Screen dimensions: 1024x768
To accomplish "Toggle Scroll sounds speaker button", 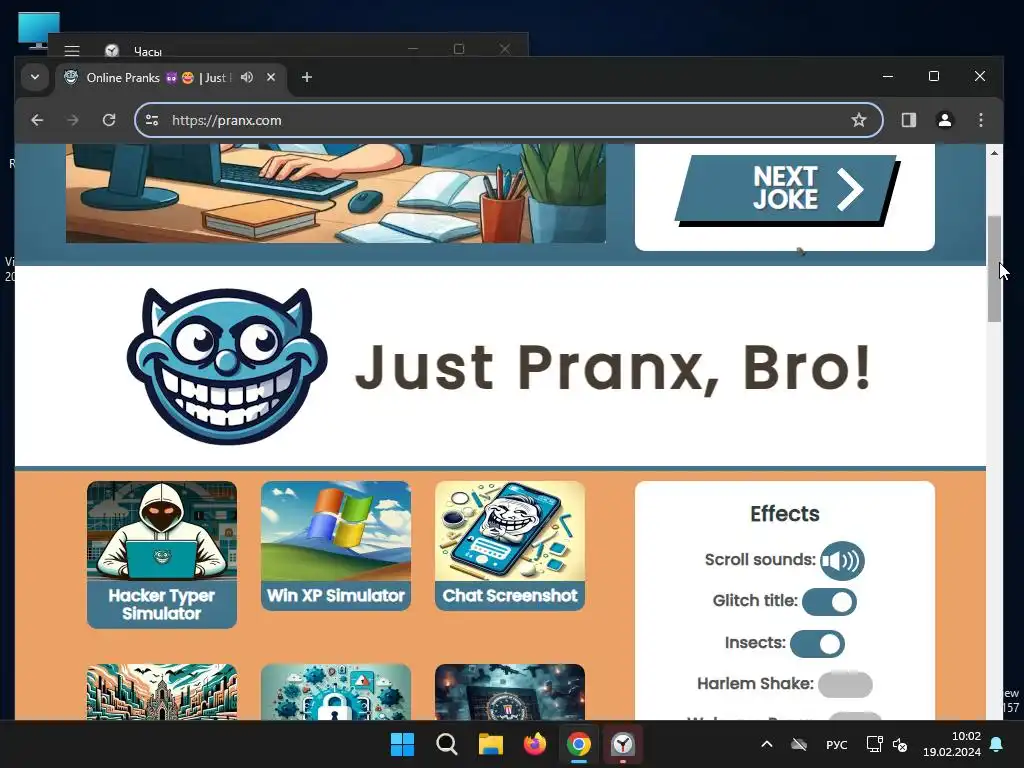I will [842, 560].
